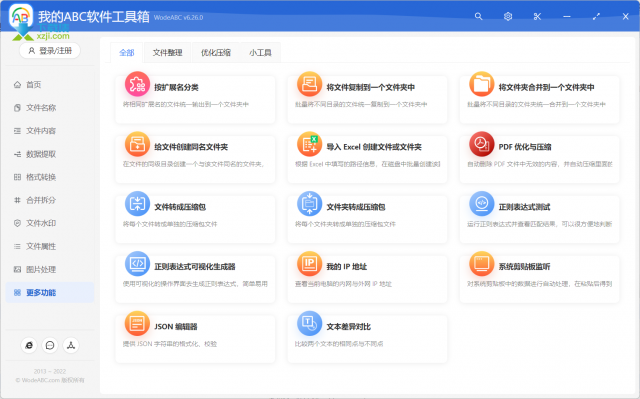The image size is (640, 399).
Task: Open 文件名称 in the sidebar
Action: (x=50, y=108)
